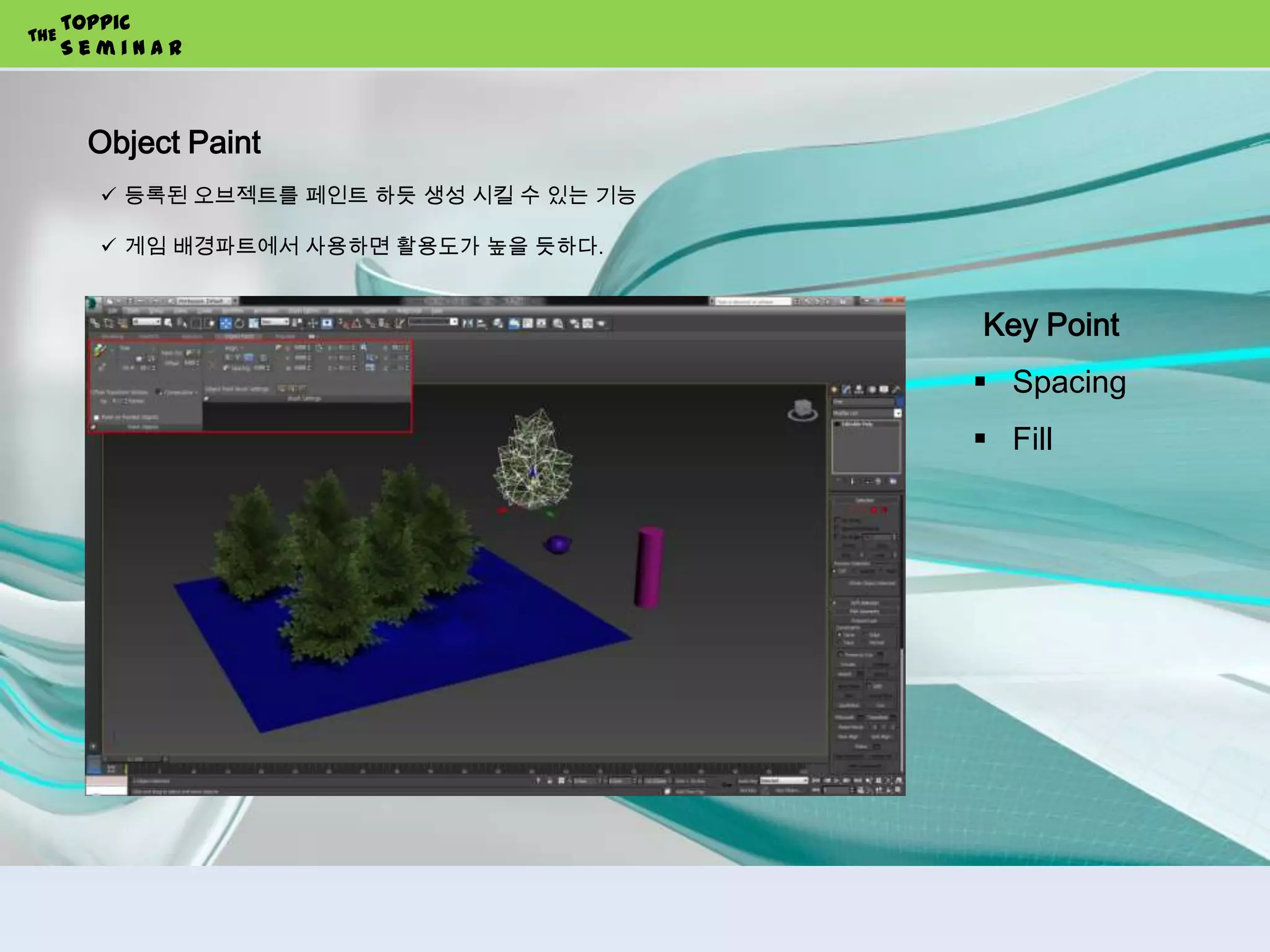1270x952 pixels.
Task: Click the pin stack icon
Action: (839, 481)
